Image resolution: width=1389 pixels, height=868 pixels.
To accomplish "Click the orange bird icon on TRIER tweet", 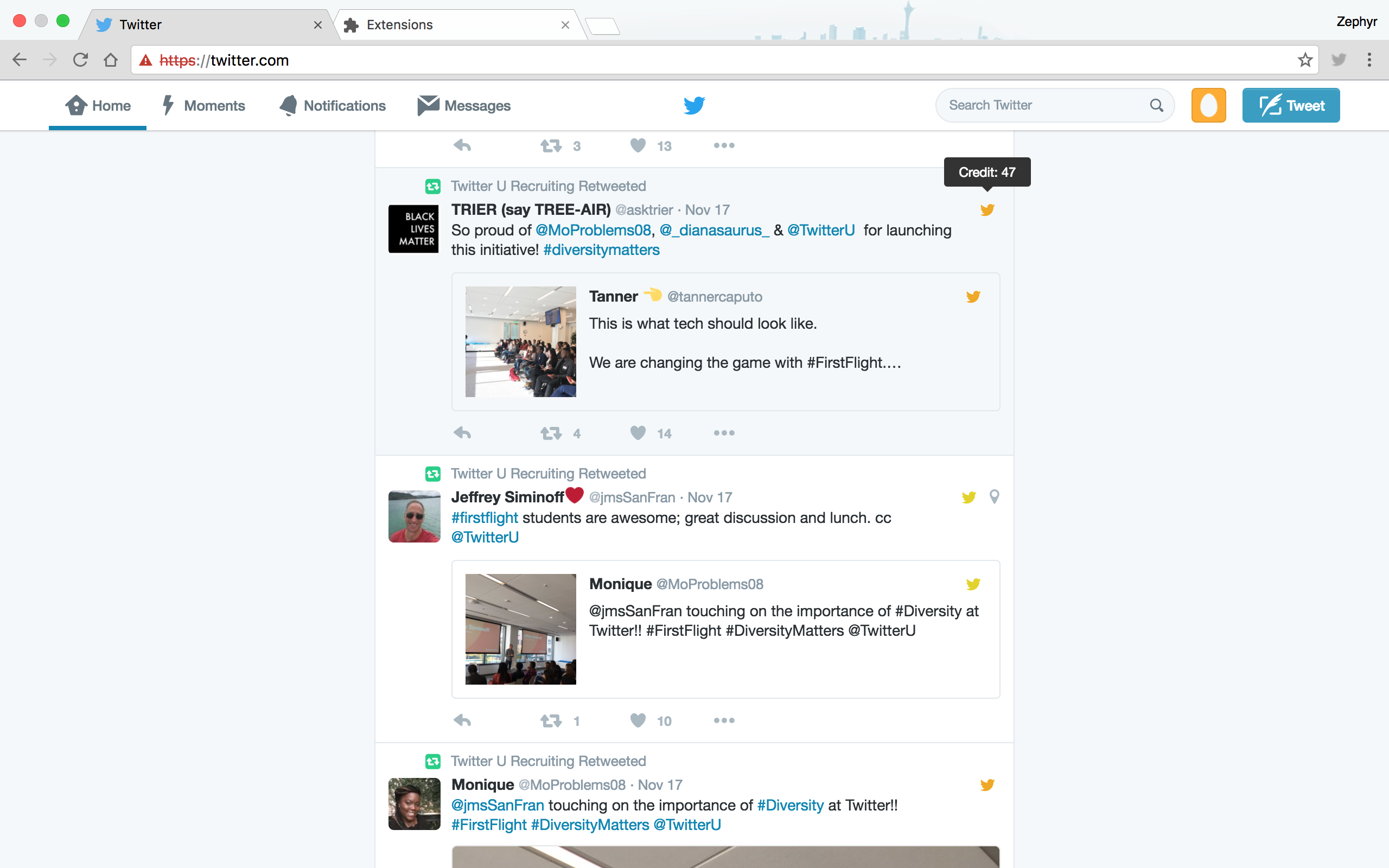I will [x=986, y=210].
